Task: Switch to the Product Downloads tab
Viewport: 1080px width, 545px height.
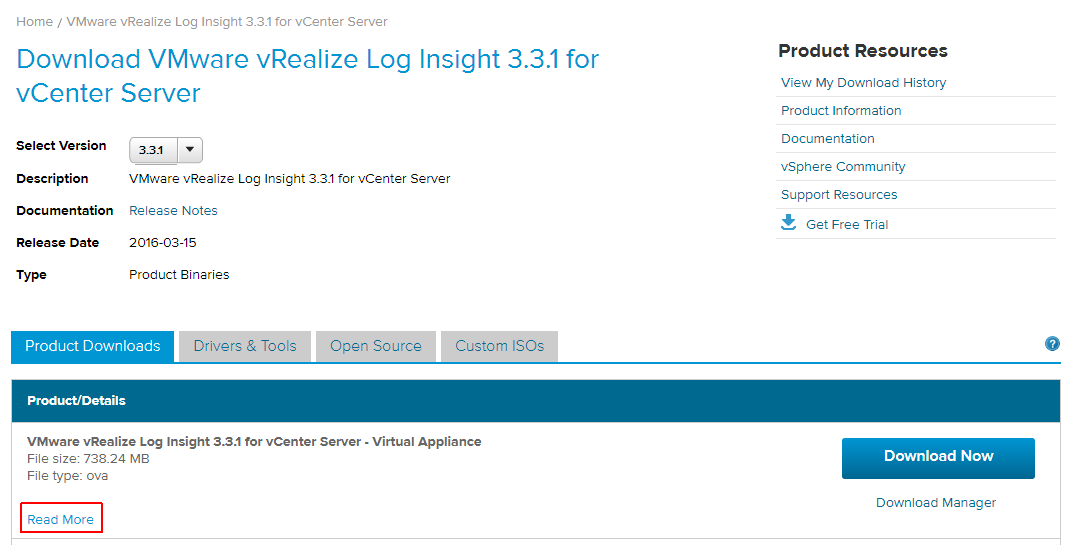Action: coord(92,346)
